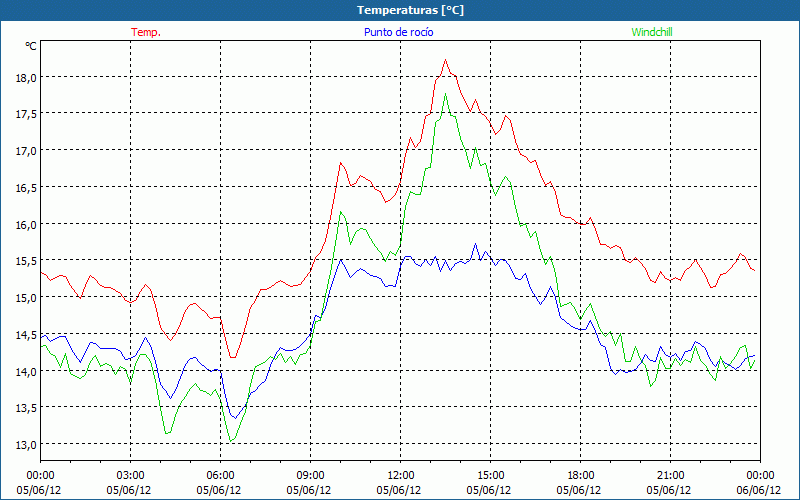
Task: Click the 15,0 y-axis value
Action: (x=26, y=298)
